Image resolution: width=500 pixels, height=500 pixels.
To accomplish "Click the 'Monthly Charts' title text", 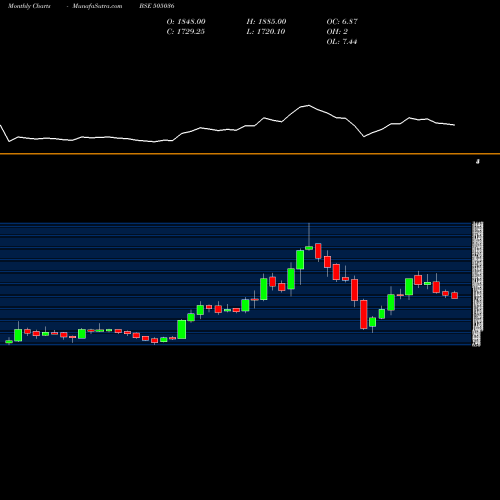I will pos(29,6).
